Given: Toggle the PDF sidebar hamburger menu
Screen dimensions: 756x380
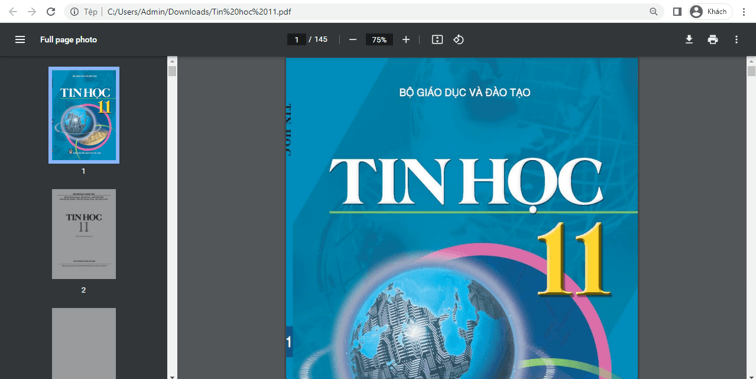Looking at the screenshot, I should pyautogui.click(x=20, y=40).
